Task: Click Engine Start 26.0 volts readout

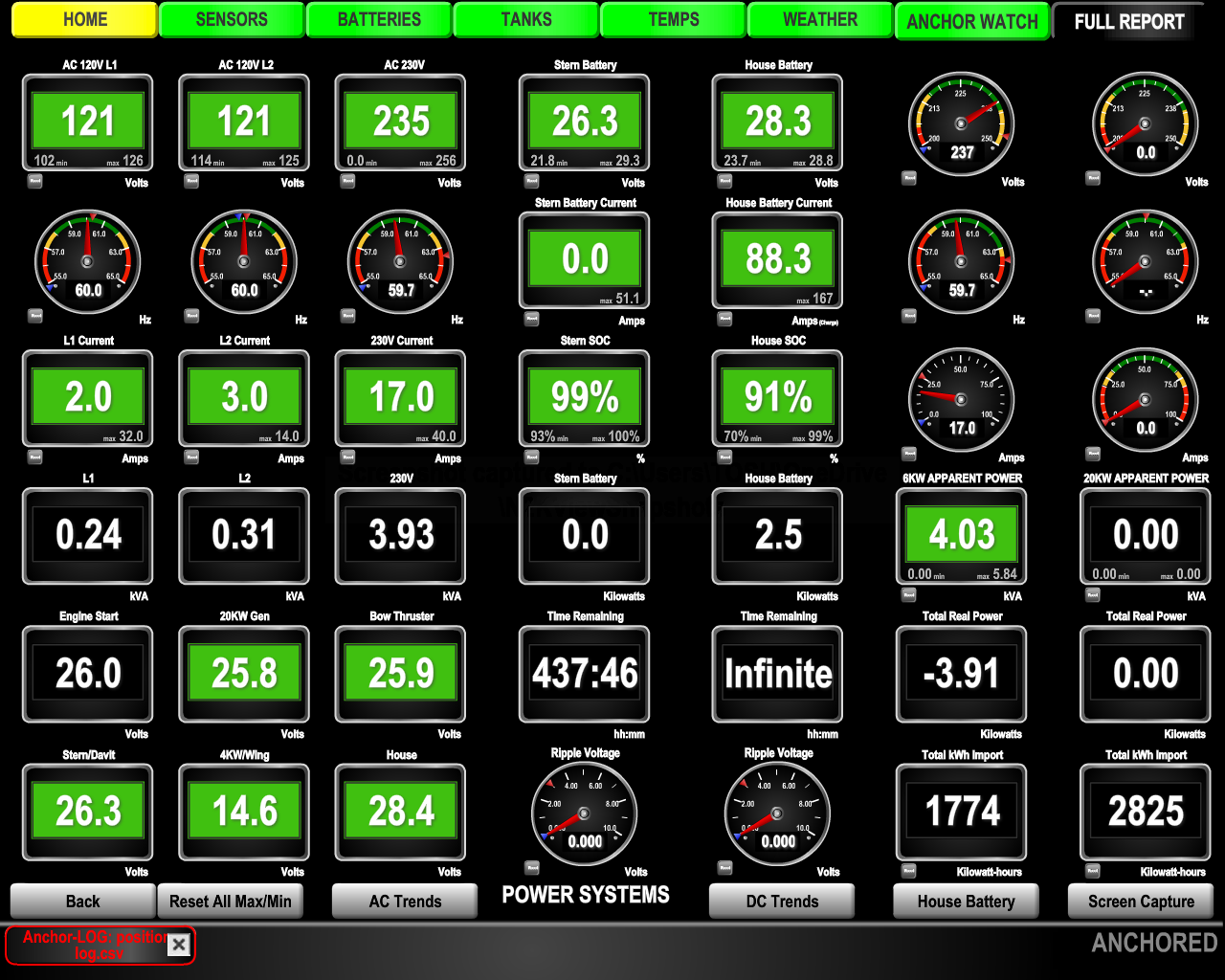Action: (x=88, y=674)
